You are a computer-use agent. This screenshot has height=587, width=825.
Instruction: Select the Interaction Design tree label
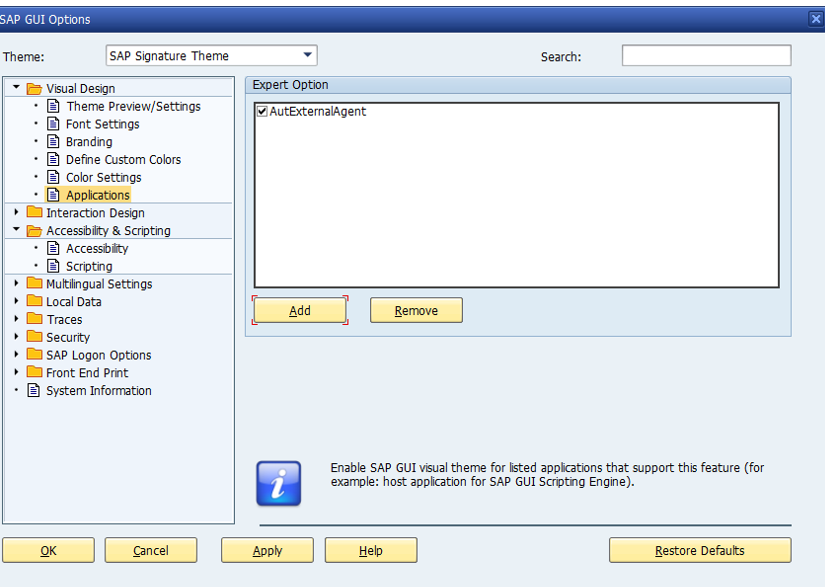point(95,212)
